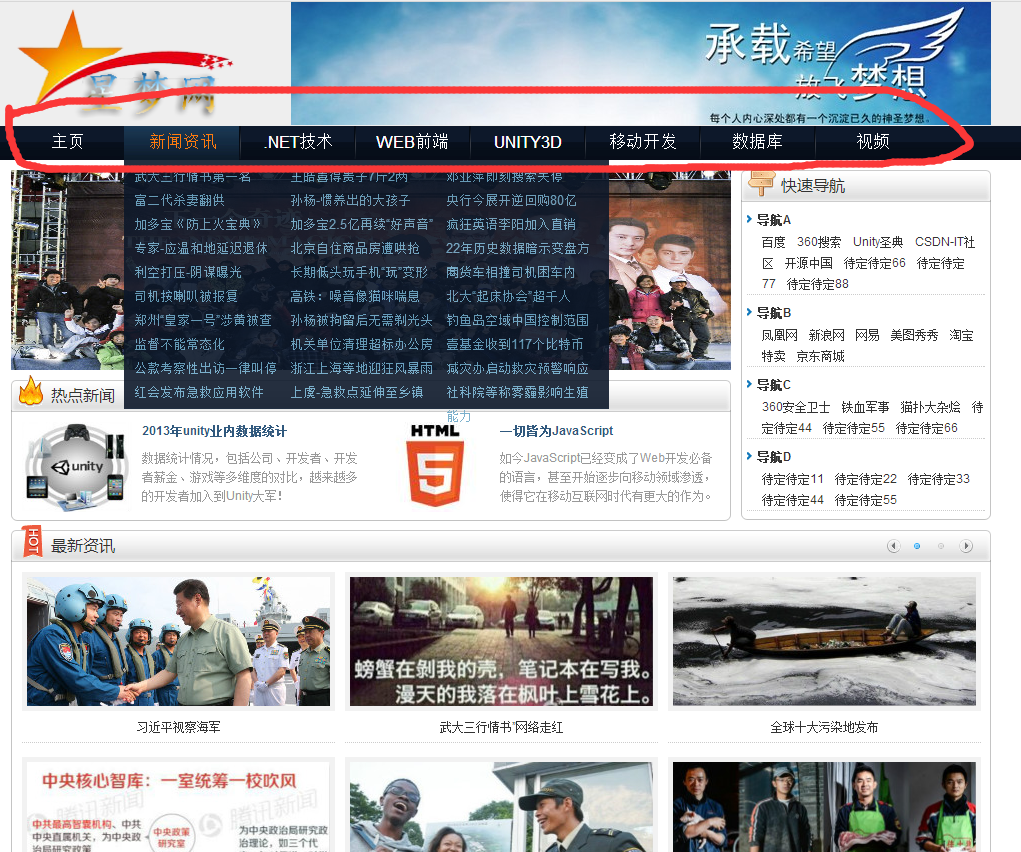Open dropdown link 高铁：噪音像猫咪喘息

[x=355, y=296]
